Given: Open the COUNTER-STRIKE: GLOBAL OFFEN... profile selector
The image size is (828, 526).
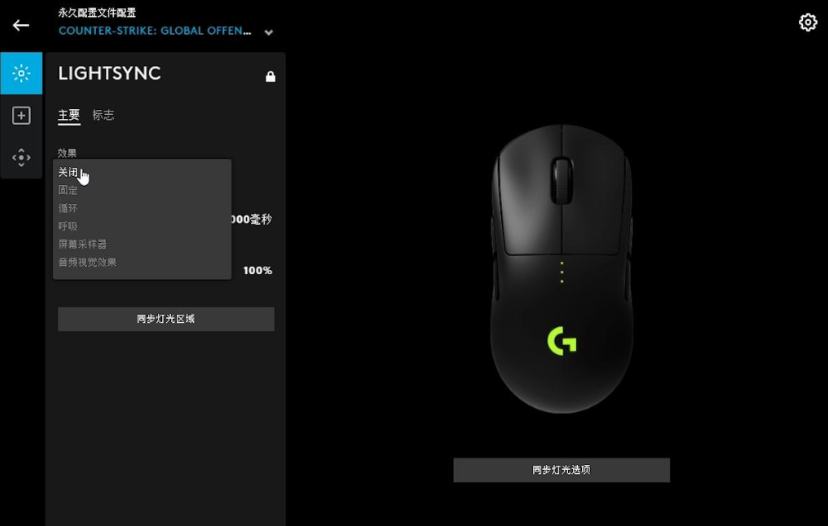Looking at the screenshot, I should pos(155,31).
